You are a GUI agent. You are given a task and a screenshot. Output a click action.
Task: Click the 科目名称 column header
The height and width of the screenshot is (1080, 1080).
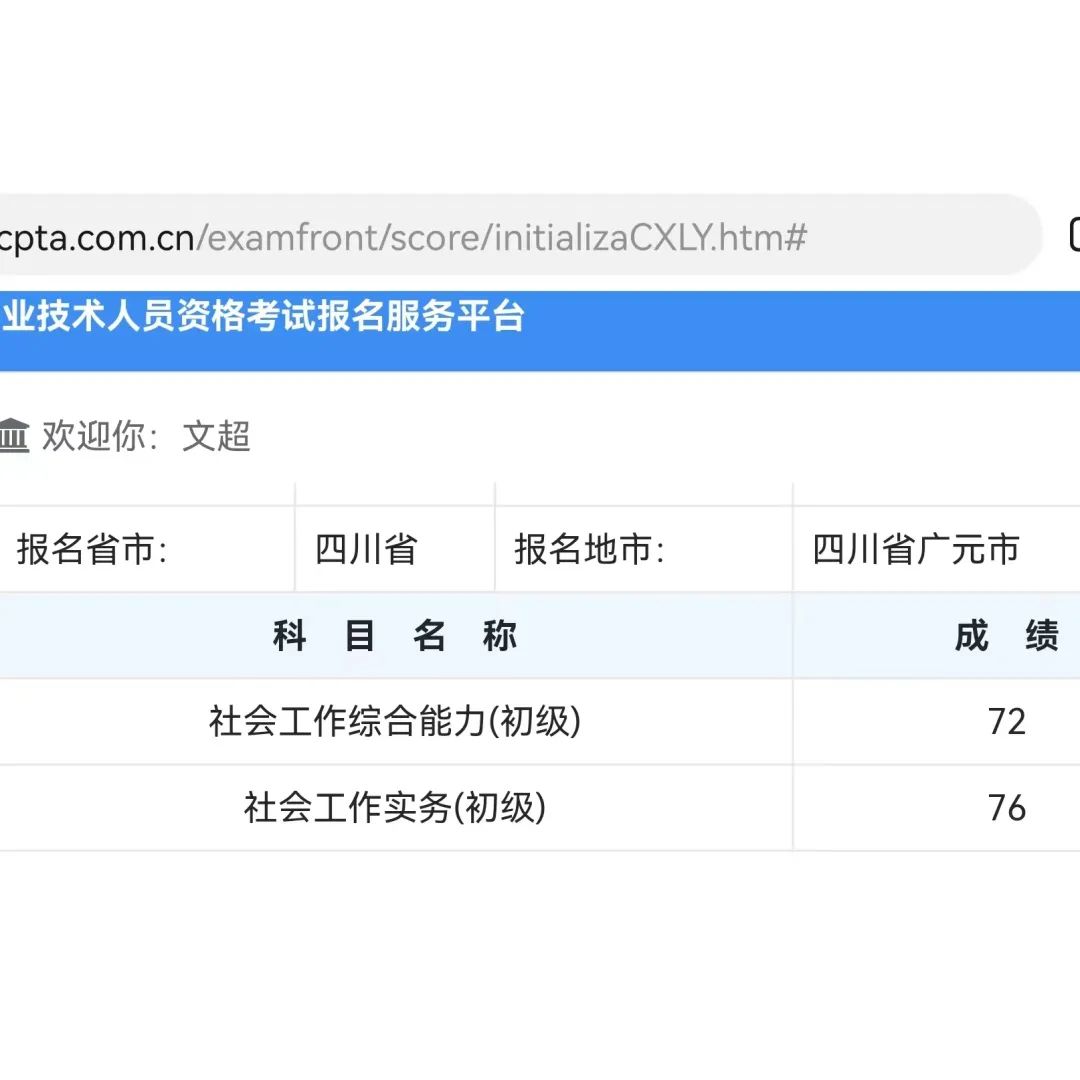tap(395, 636)
